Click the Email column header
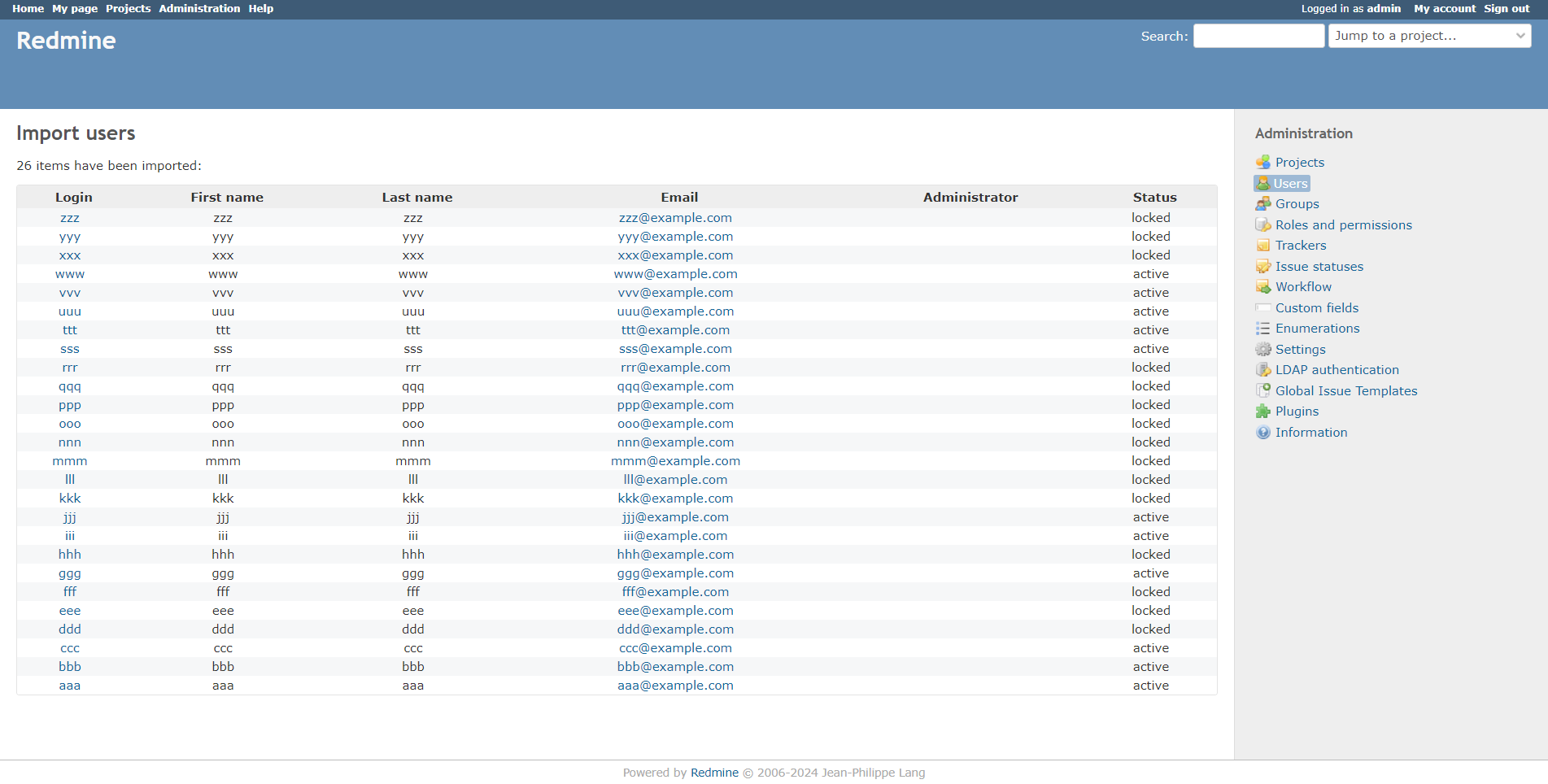1548x784 pixels. (679, 198)
